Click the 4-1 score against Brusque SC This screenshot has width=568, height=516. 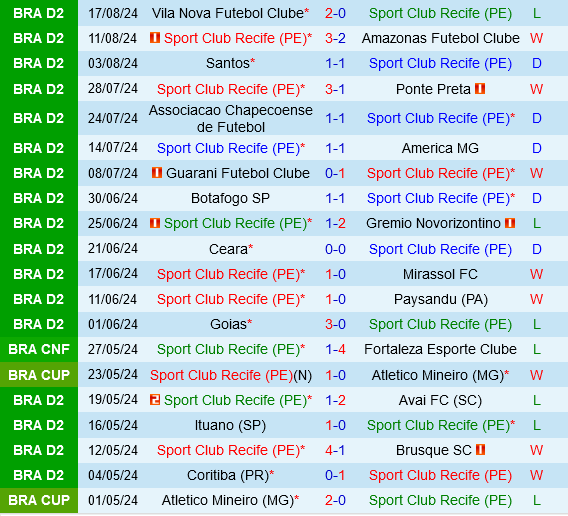[335, 450]
